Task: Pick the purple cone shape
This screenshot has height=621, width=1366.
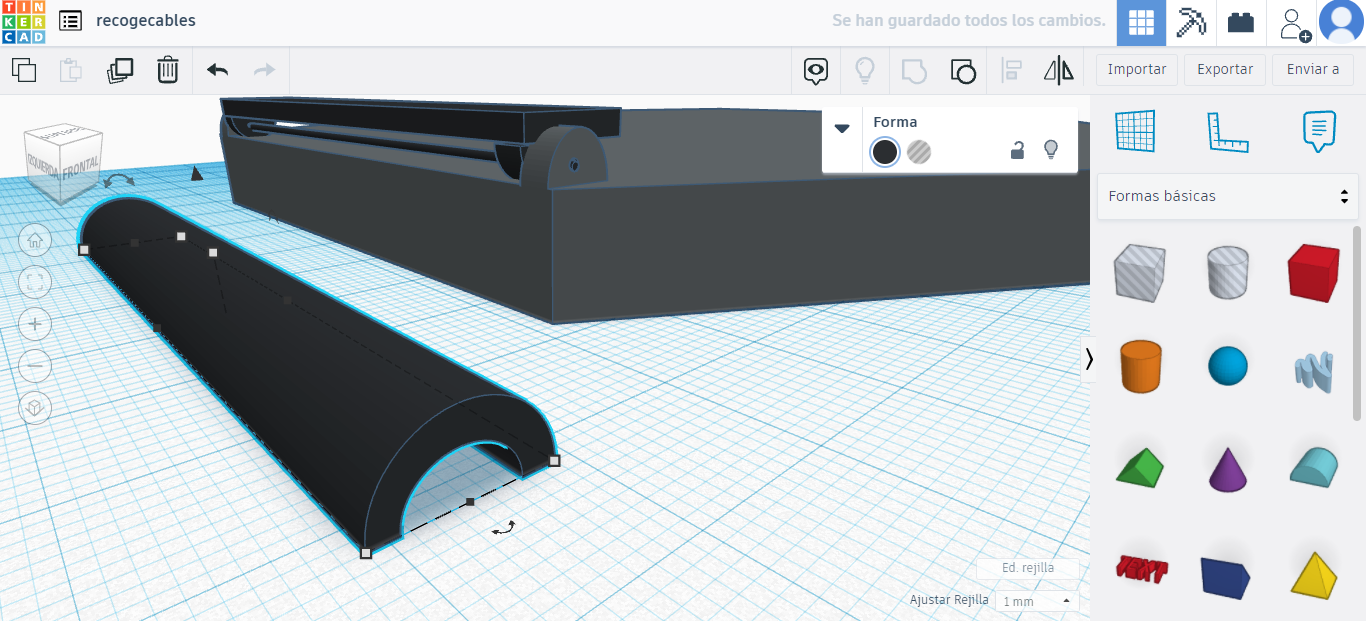Action: [1227, 468]
